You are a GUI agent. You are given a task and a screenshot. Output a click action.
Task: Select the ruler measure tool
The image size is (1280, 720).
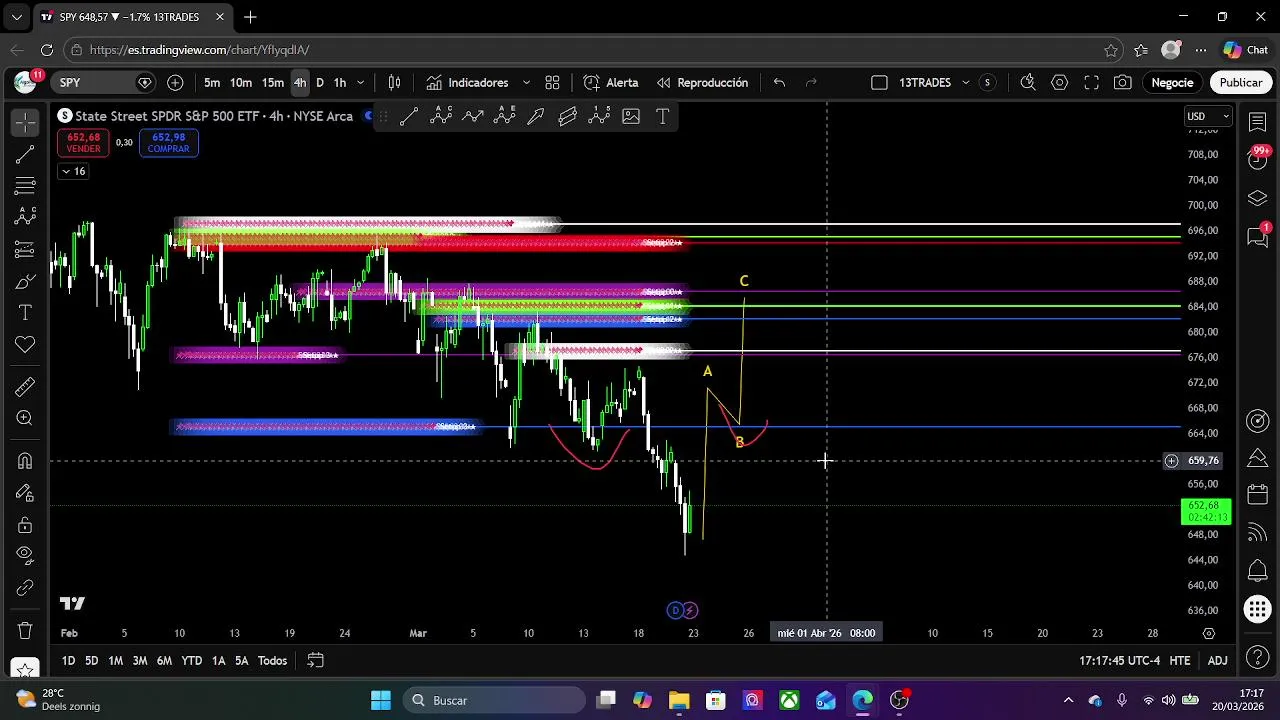[x=25, y=387]
